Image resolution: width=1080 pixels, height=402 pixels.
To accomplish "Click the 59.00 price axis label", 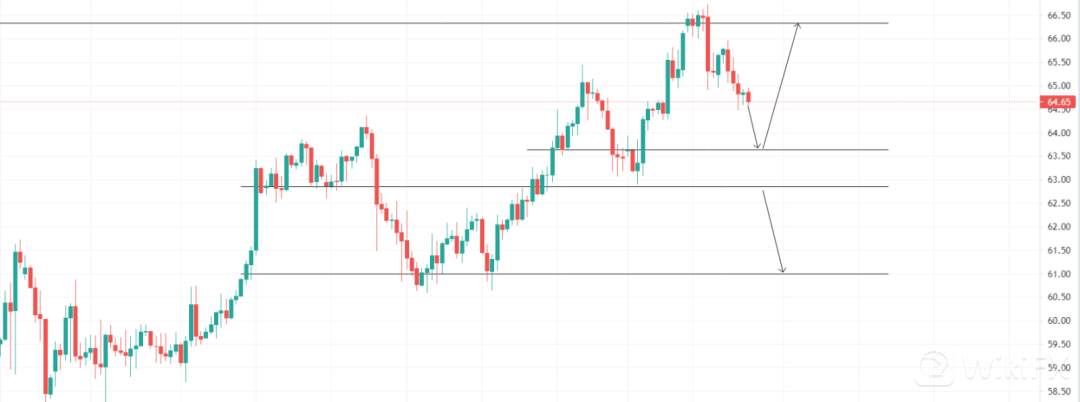I will [x=1060, y=368].
